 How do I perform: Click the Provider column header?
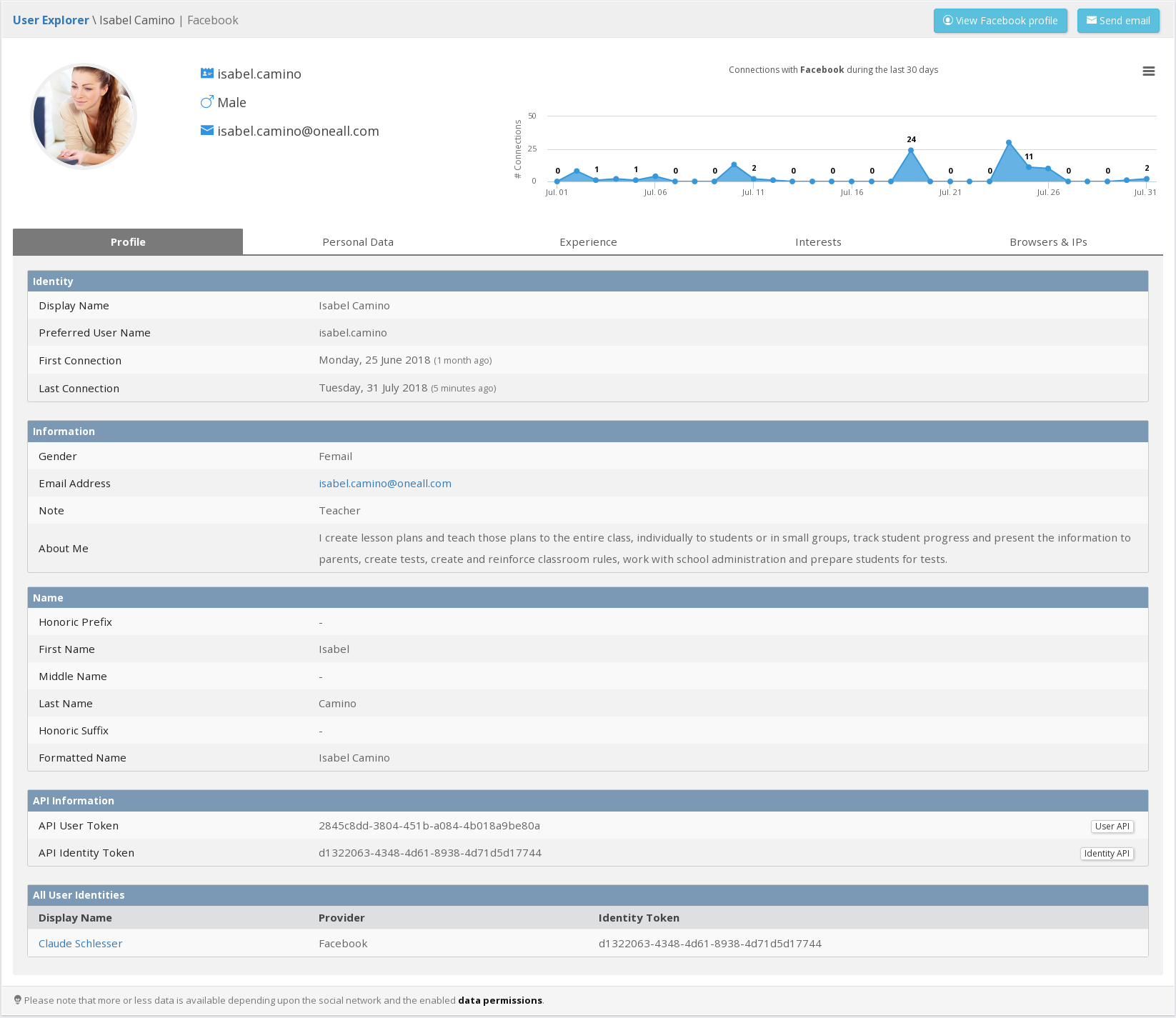(x=342, y=918)
